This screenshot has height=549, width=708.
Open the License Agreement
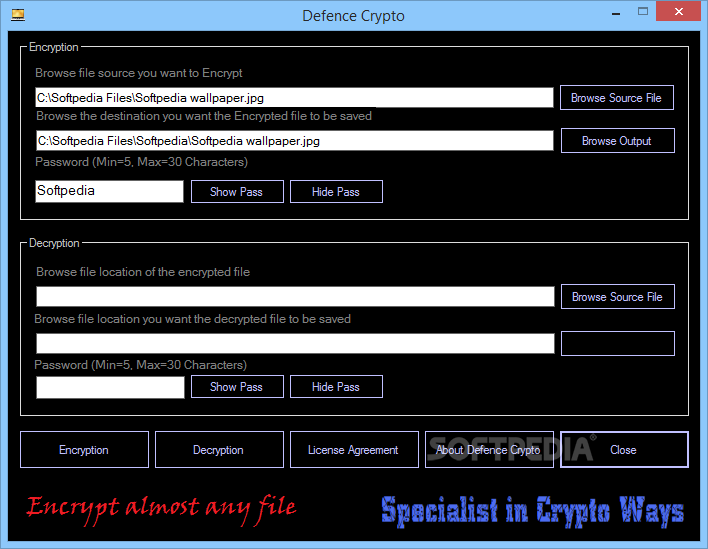tap(354, 450)
